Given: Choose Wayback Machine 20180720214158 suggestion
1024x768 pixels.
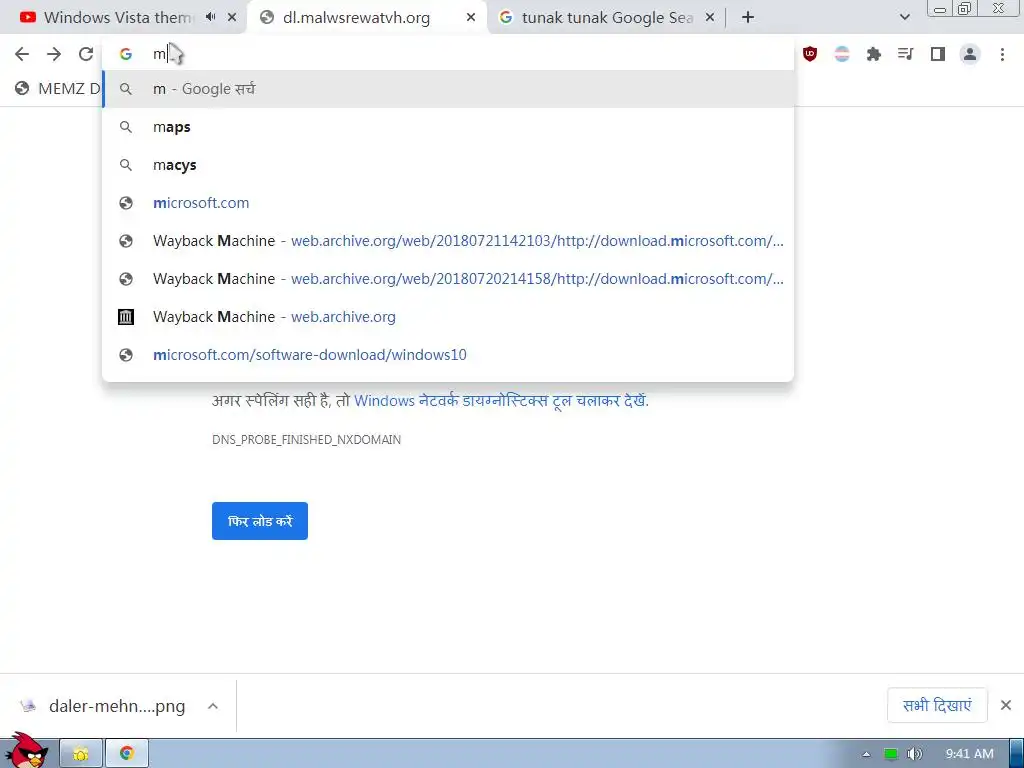Looking at the screenshot, I should [x=448, y=279].
